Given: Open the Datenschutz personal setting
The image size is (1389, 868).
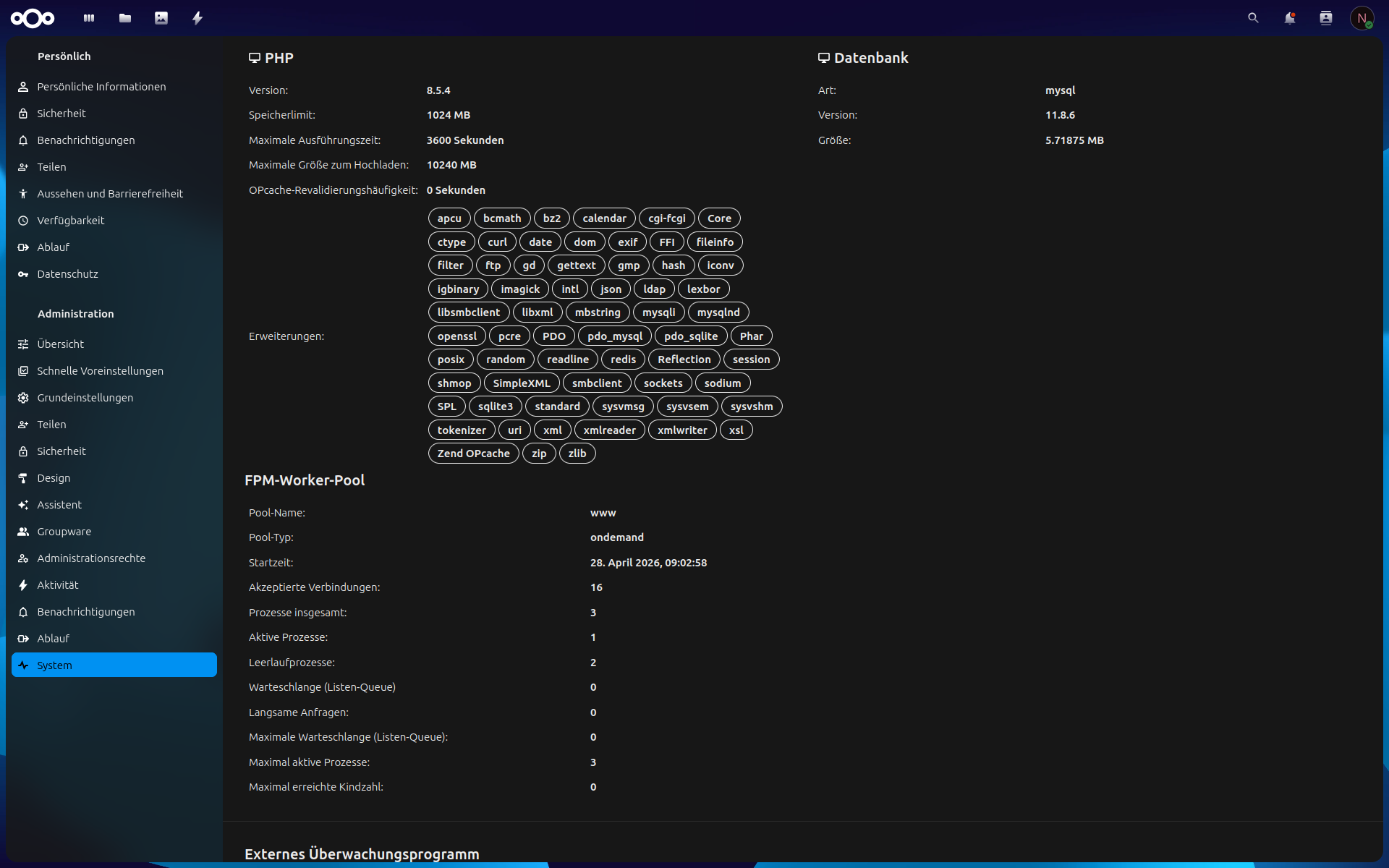Looking at the screenshot, I should coord(67,274).
